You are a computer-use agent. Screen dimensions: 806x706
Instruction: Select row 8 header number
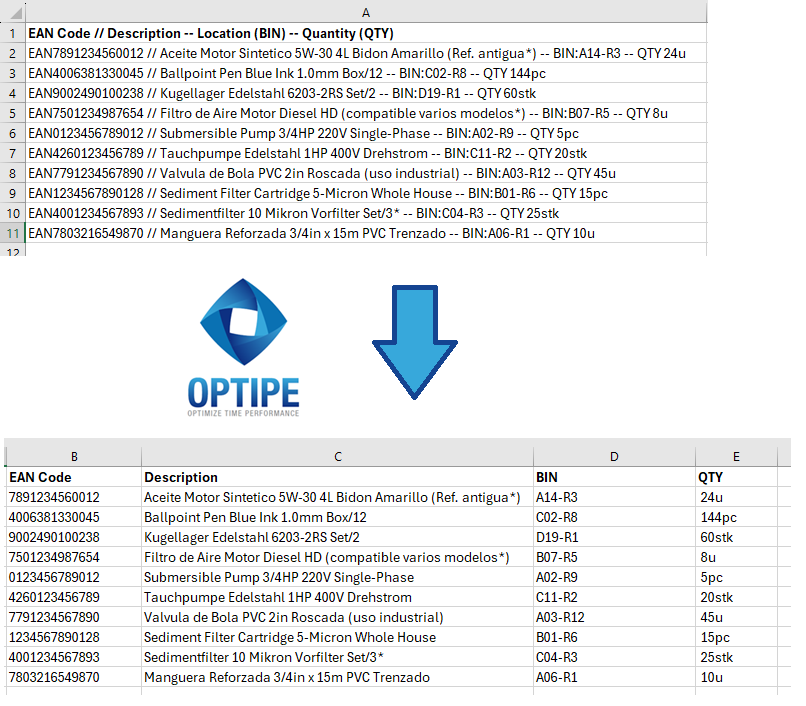(12, 174)
